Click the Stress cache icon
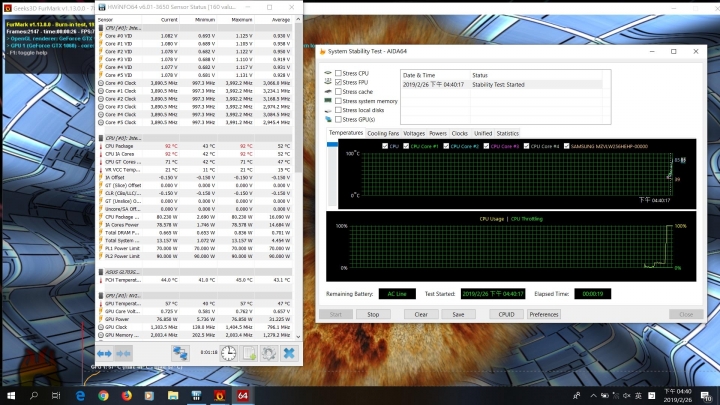The height and width of the screenshot is (405, 720). (328, 91)
